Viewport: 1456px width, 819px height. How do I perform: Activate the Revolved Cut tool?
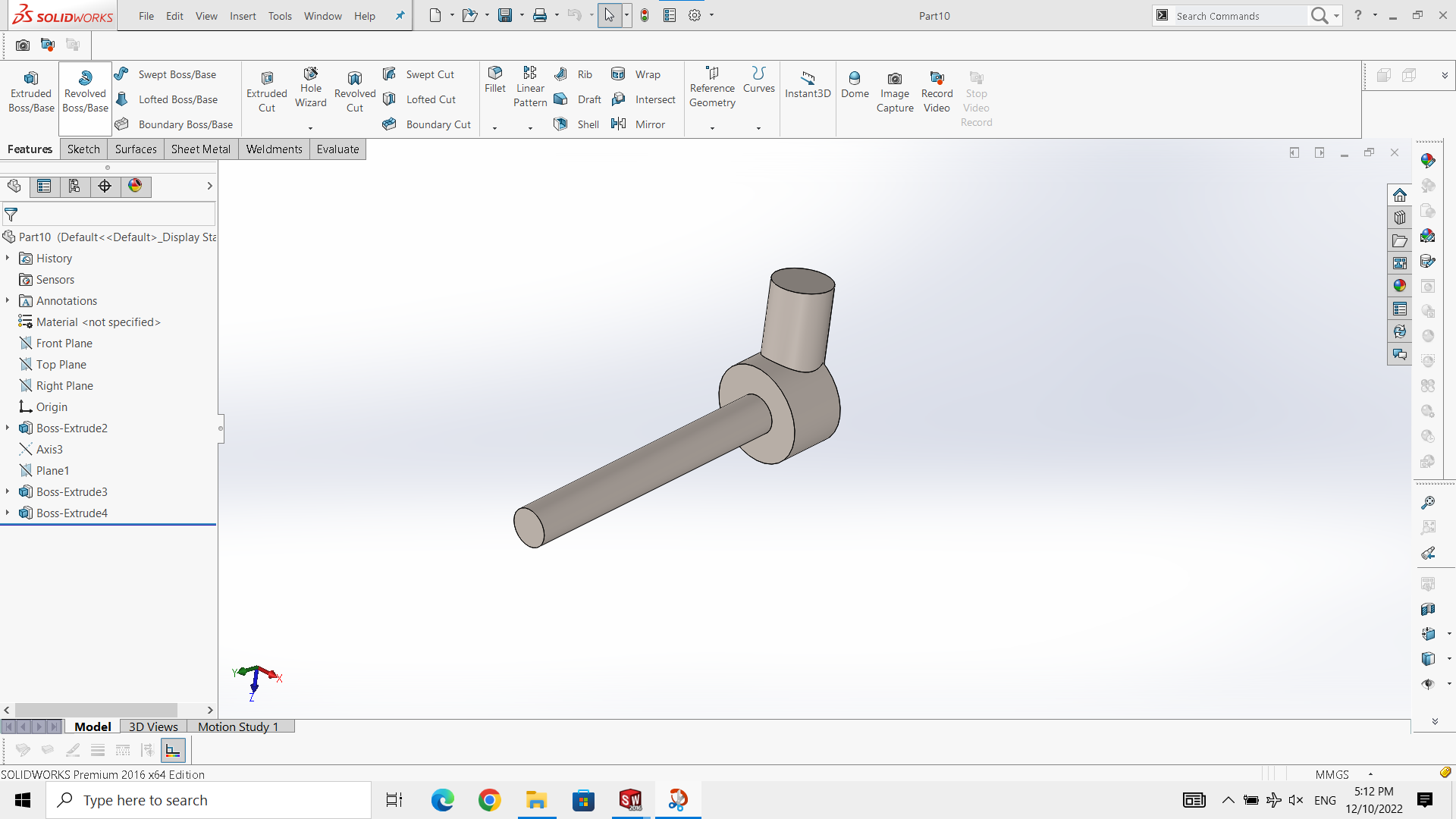355,92
